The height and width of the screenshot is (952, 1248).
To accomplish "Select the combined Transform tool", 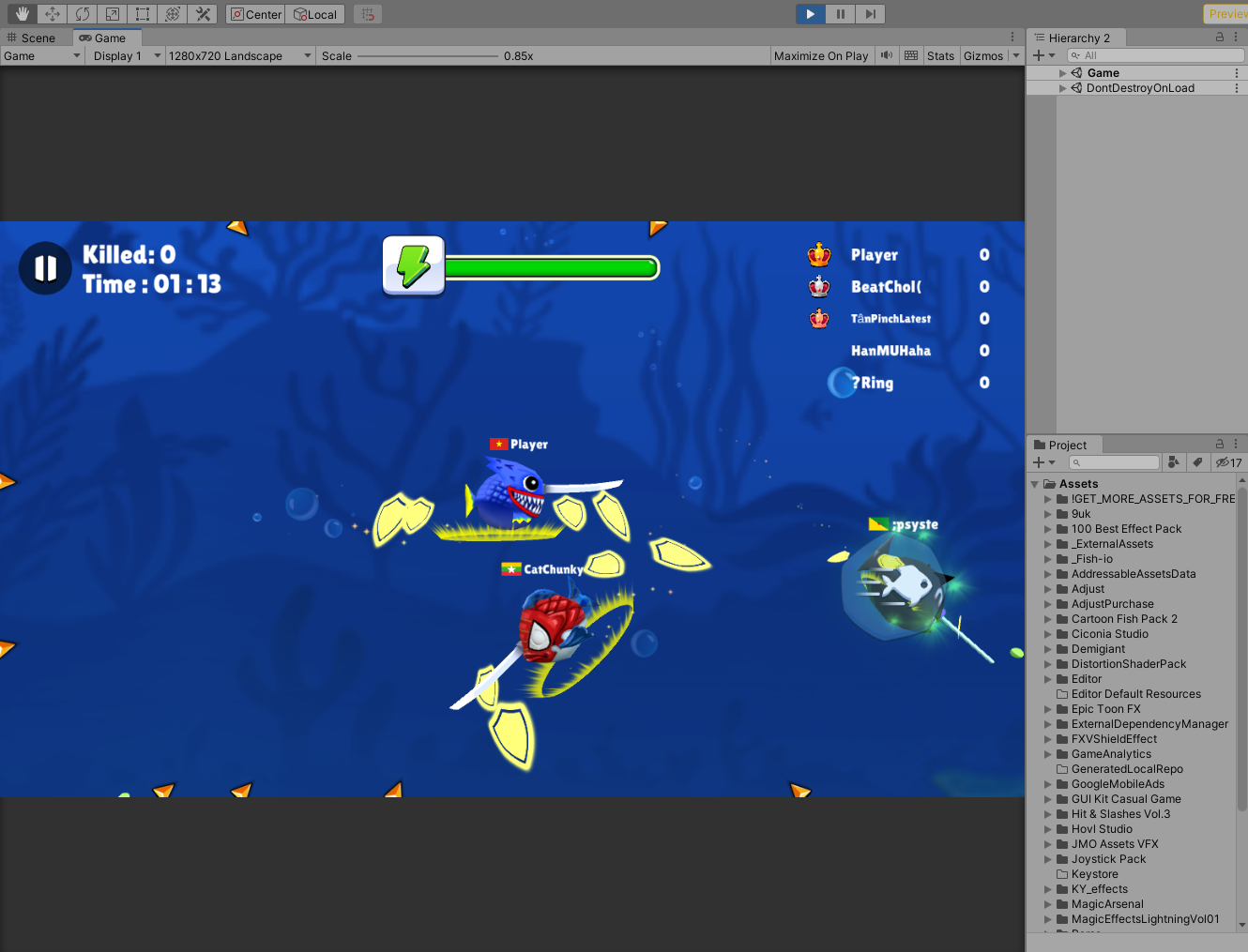I will [173, 14].
